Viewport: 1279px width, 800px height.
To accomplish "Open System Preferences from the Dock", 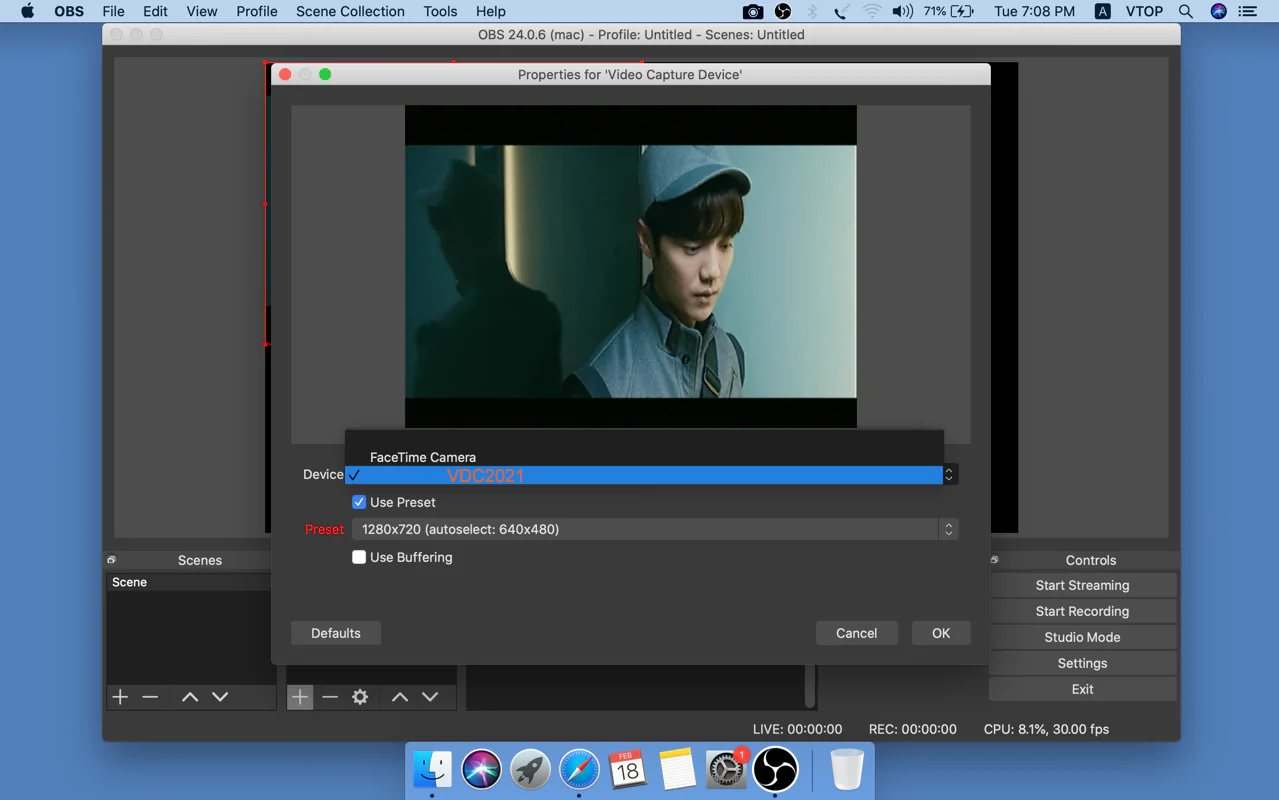I will (x=726, y=770).
